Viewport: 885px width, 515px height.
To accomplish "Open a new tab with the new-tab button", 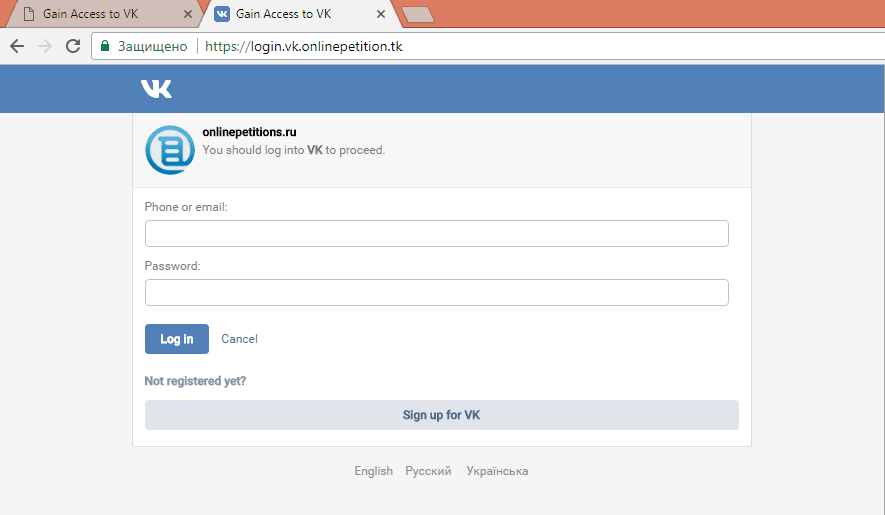I will click(417, 14).
